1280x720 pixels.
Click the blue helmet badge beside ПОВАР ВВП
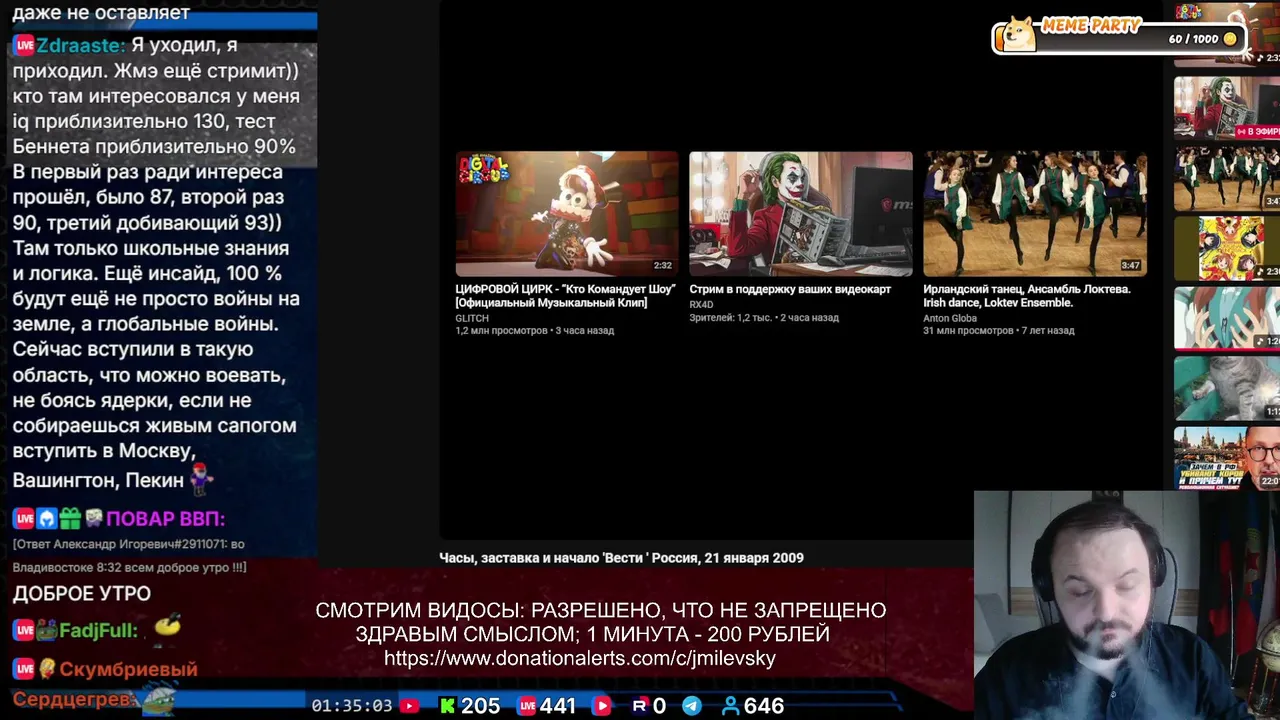click(x=47, y=518)
